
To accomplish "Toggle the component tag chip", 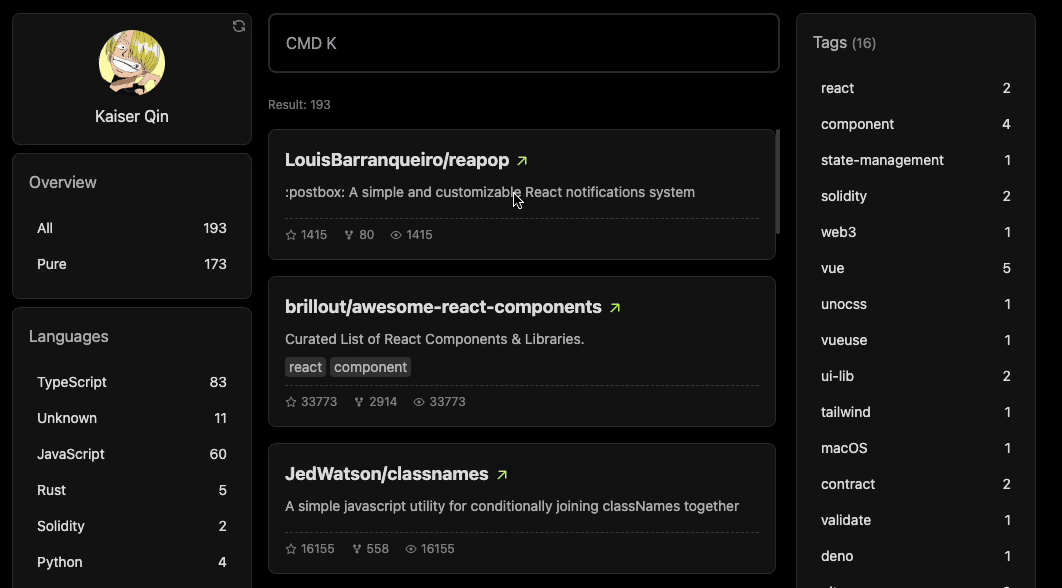I will click(x=370, y=367).
